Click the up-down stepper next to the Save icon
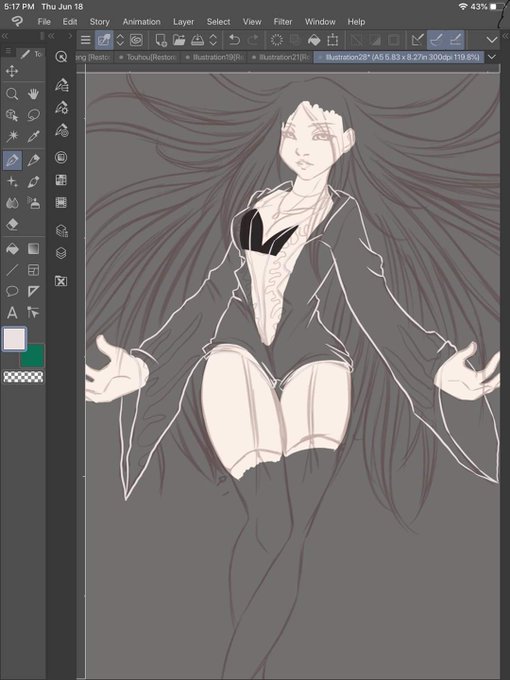Screen dimensions: 510x680 [x=213, y=40]
